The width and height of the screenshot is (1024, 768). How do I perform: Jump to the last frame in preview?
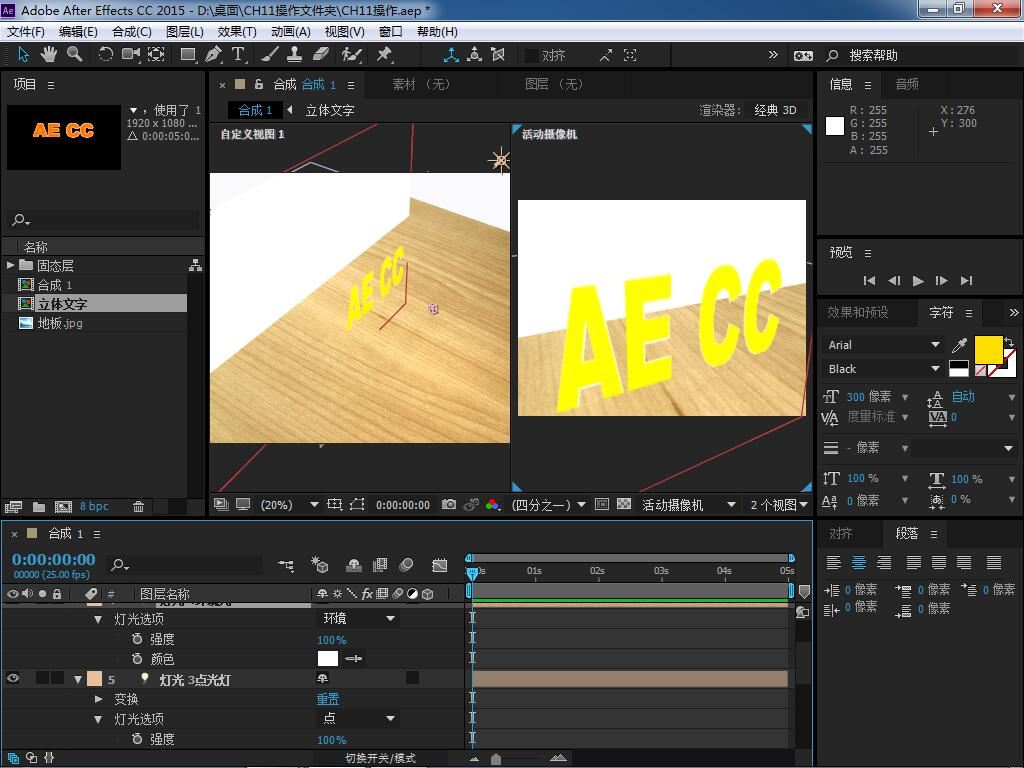click(x=967, y=281)
